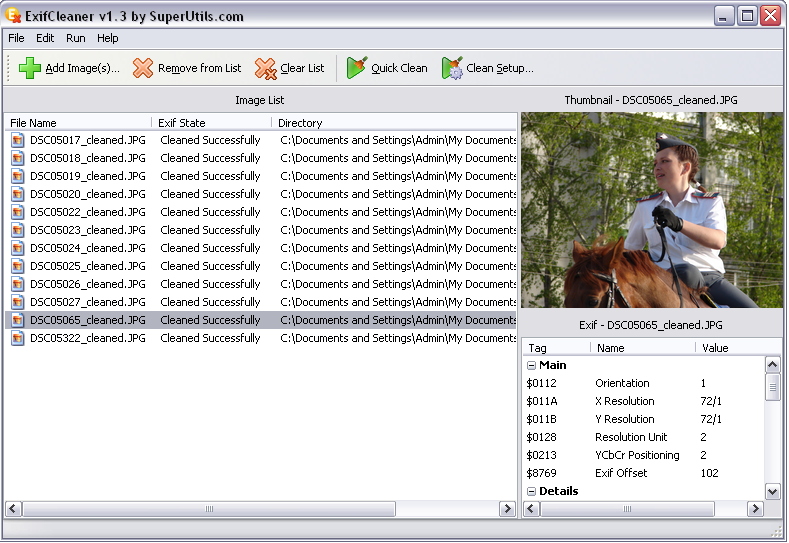
Task: Click the Value column header in Exif panel
Action: click(x=738, y=348)
